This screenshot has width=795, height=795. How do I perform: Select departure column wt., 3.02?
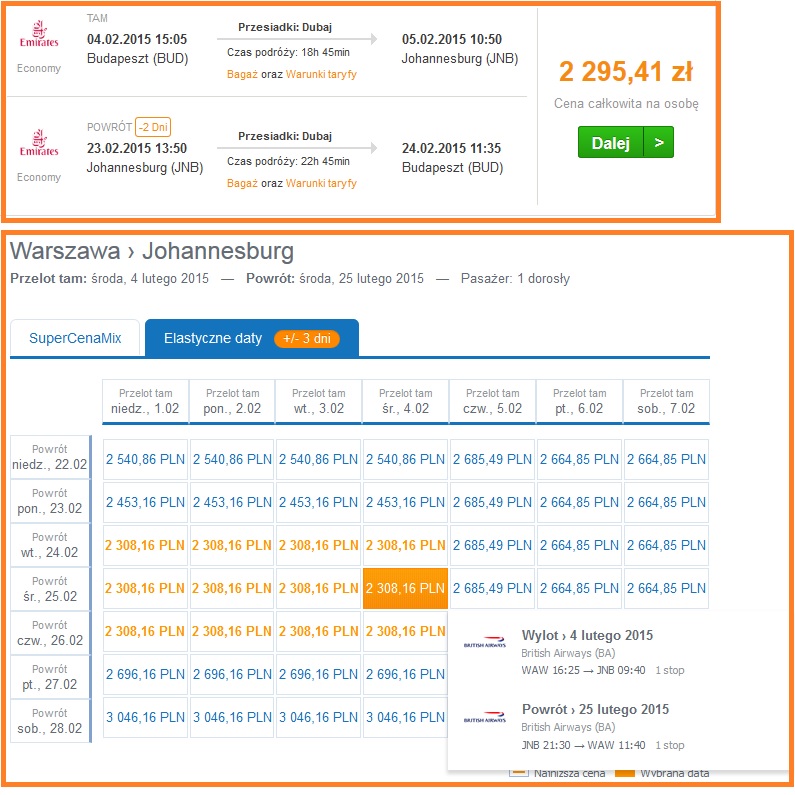[x=319, y=401]
